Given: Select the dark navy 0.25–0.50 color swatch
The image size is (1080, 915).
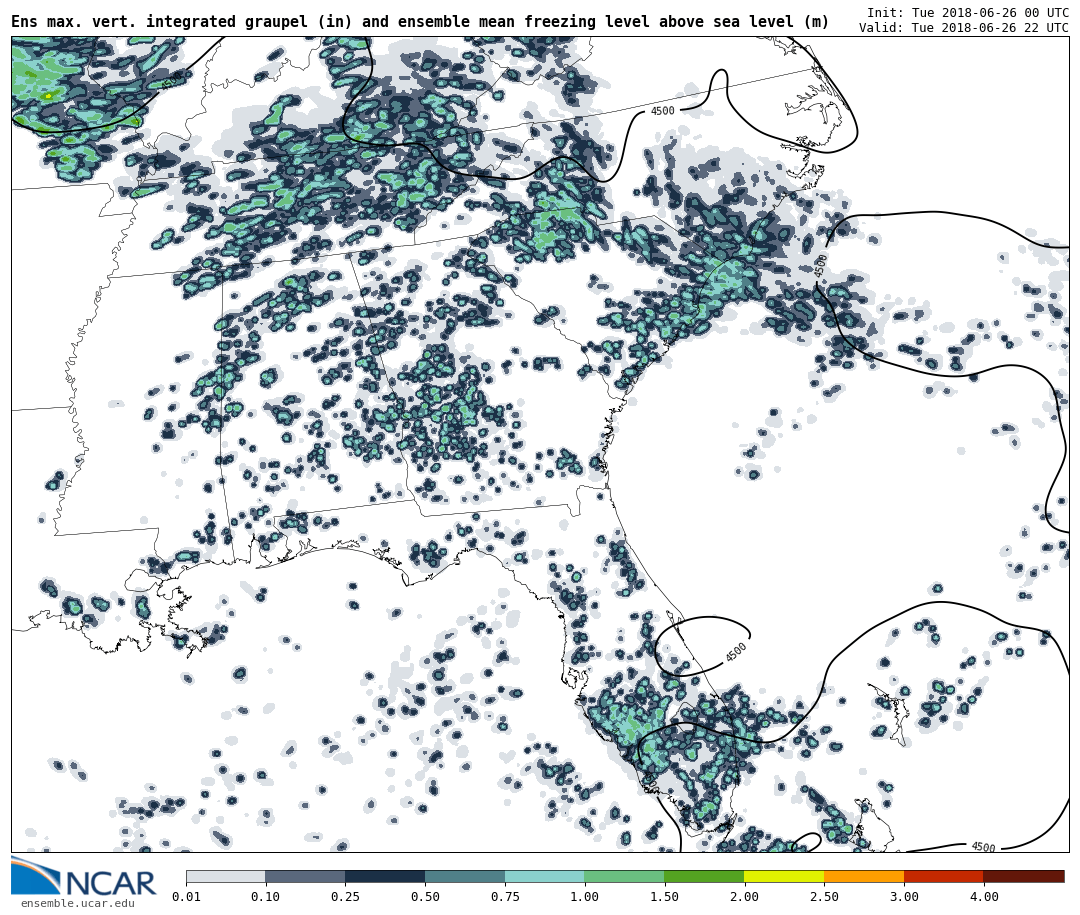Looking at the screenshot, I should coord(385,876).
